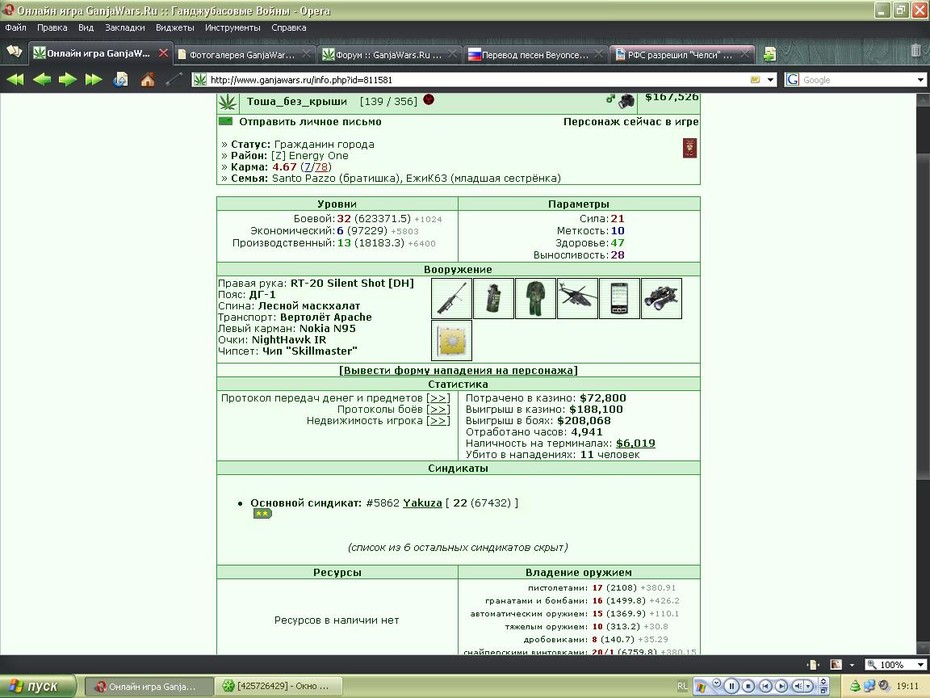The width and height of the screenshot is (930, 698).
Task: Switch to the РФС разрешил Челси tab
Action: (682, 55)
